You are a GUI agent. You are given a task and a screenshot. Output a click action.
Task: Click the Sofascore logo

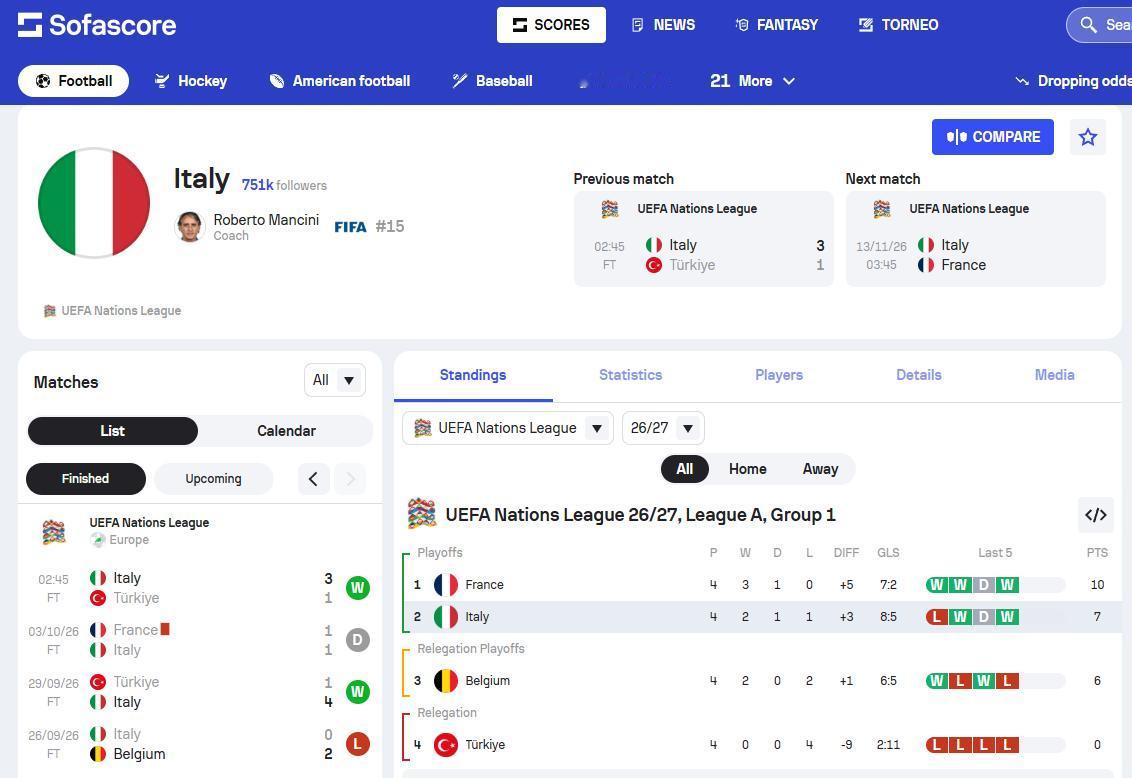point(97,25)
